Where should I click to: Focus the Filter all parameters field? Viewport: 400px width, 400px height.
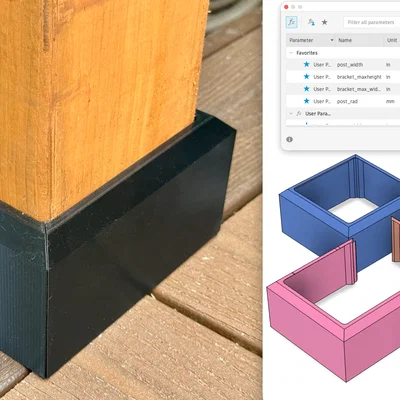click(372, 22)
